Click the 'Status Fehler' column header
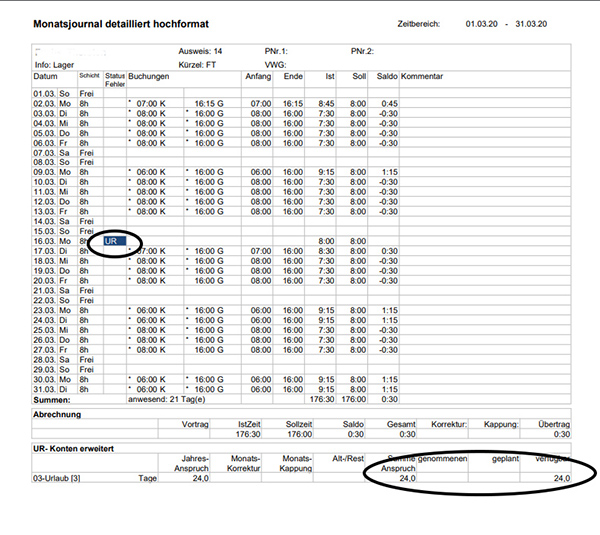Image resolution: width=600 pixels, height=535 pixels. pos(115,80)
